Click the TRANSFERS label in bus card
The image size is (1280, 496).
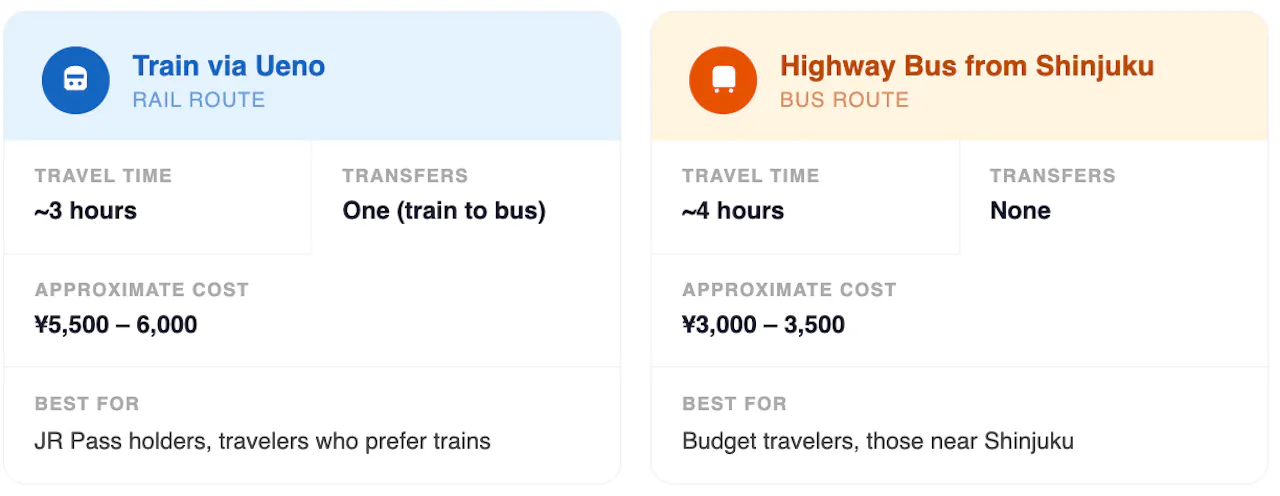(1052, 176)
